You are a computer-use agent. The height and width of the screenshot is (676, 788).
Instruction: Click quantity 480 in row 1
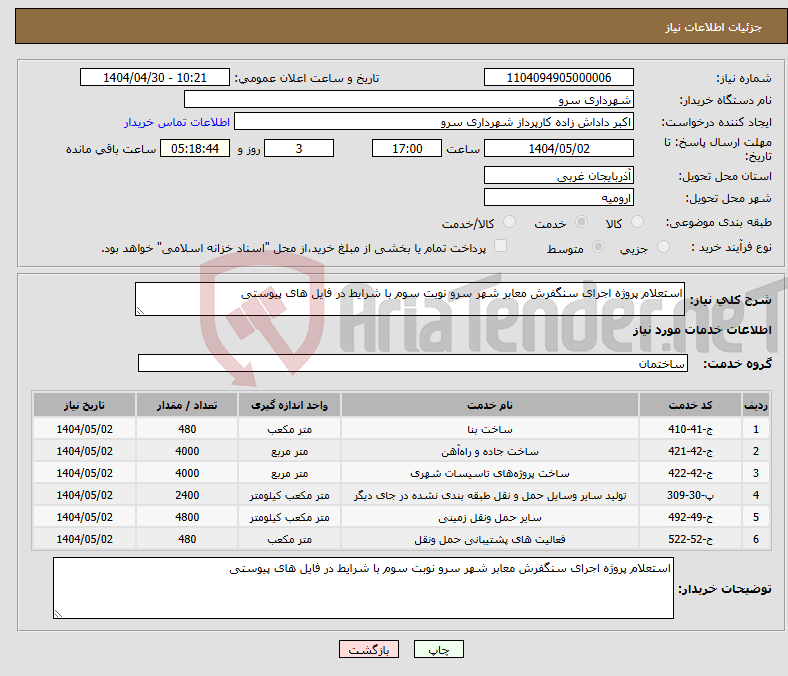pyautogui.click(x=187, y=429)
